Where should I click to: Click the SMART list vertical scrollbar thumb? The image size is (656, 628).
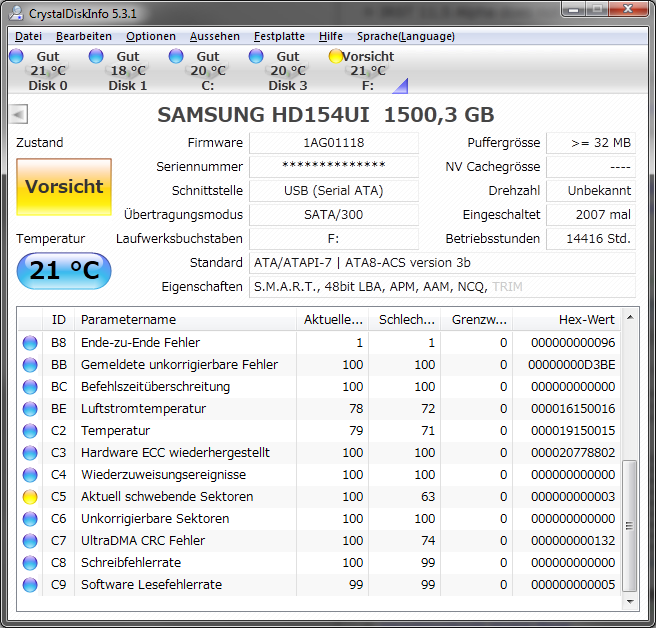coord(630,525)
